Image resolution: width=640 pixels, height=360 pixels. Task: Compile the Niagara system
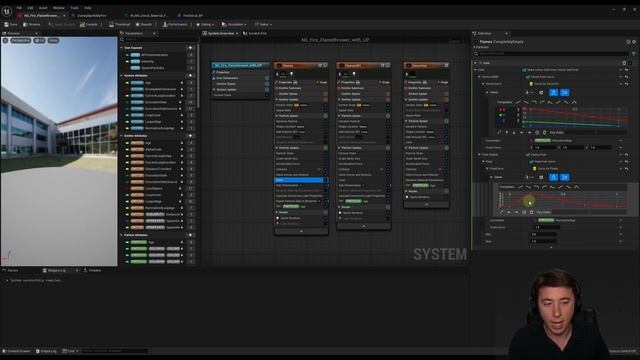89,24
